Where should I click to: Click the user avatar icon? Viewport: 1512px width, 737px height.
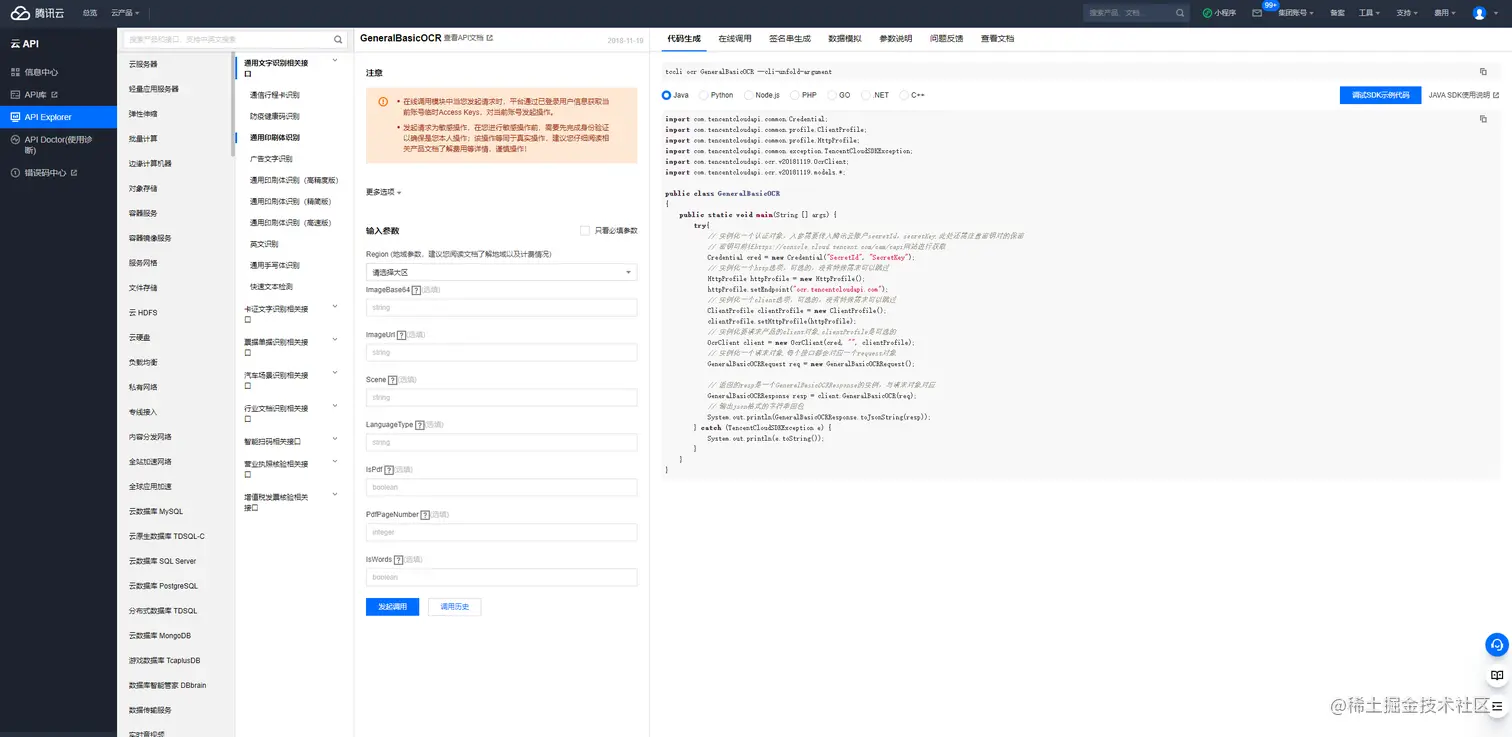pyautogui.click(x=1480, y=13)
